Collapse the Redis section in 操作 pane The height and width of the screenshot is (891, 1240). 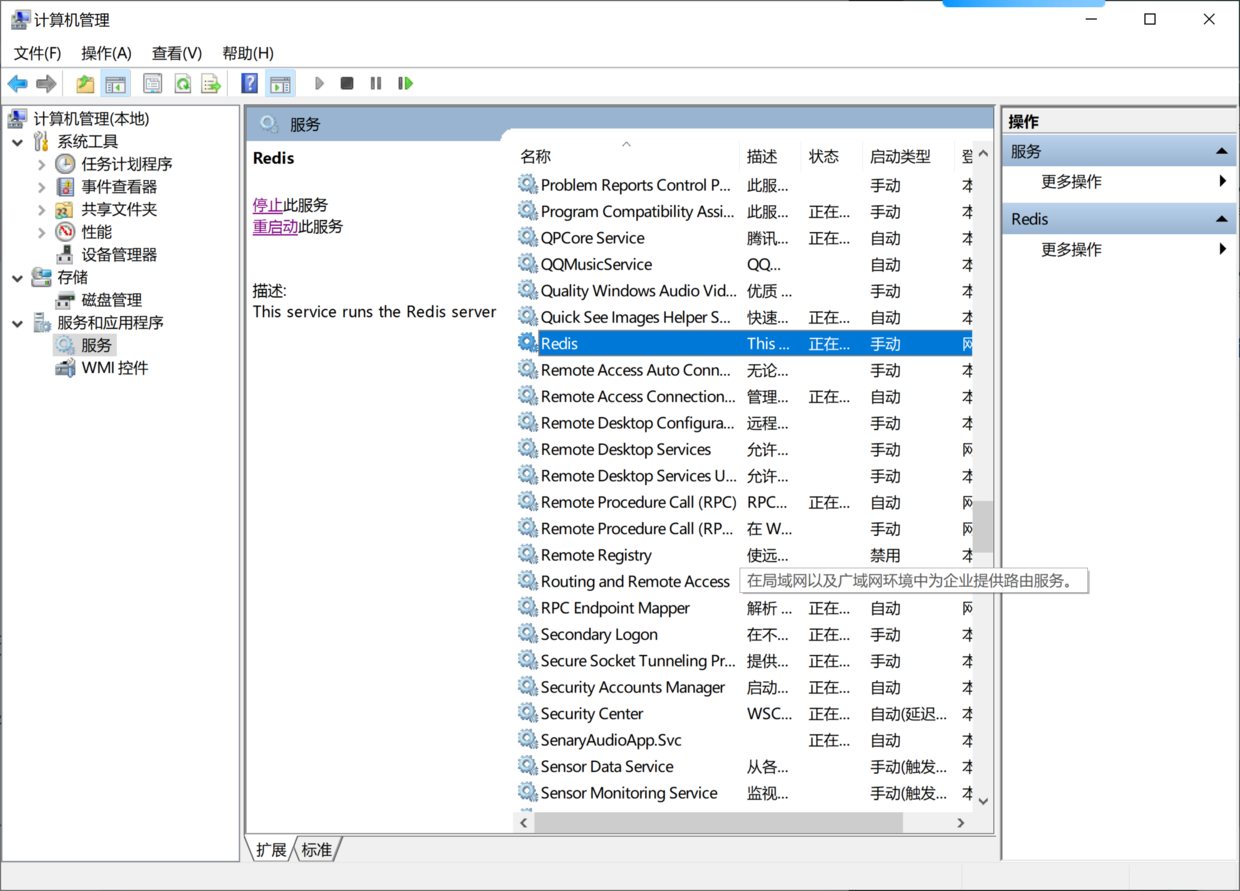[1221, 219]
